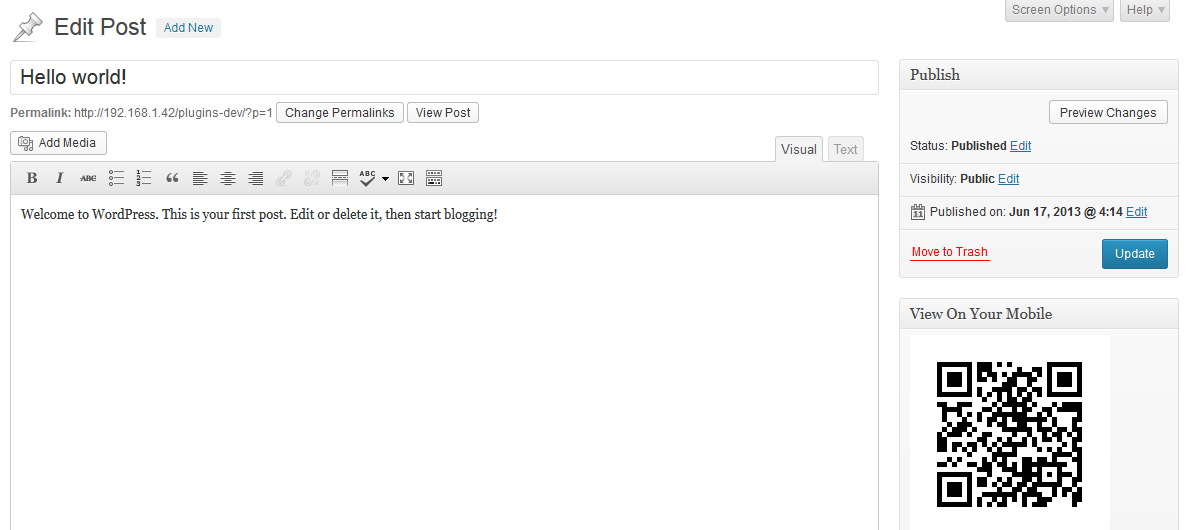Insert a numbered list

click(144, 179)
